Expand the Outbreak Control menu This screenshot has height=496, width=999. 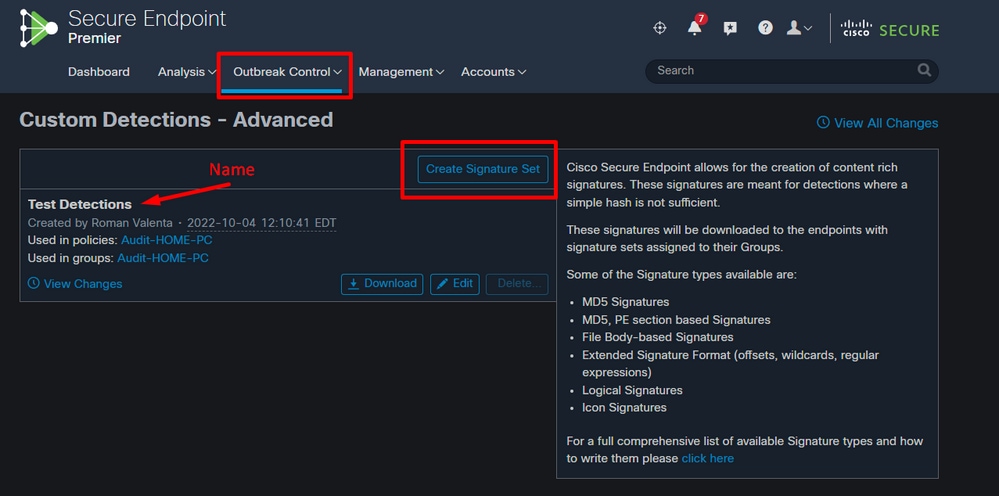[x=287, y=72]
